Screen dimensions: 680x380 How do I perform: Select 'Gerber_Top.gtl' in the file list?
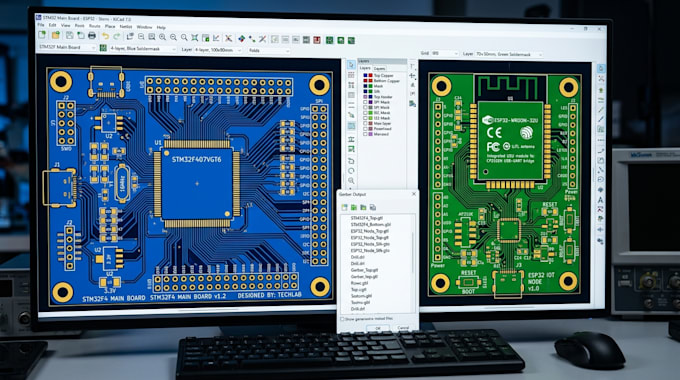point(364,270)
